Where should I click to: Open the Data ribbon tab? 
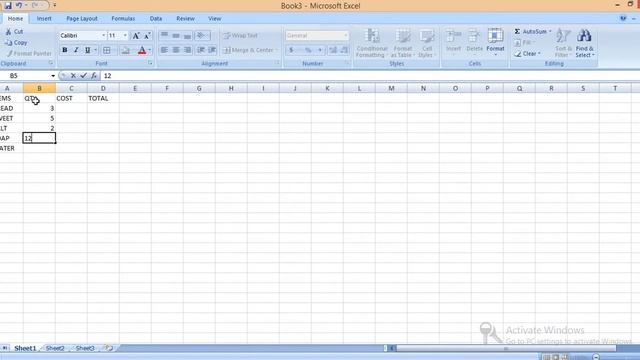click(x=156, y=18)
